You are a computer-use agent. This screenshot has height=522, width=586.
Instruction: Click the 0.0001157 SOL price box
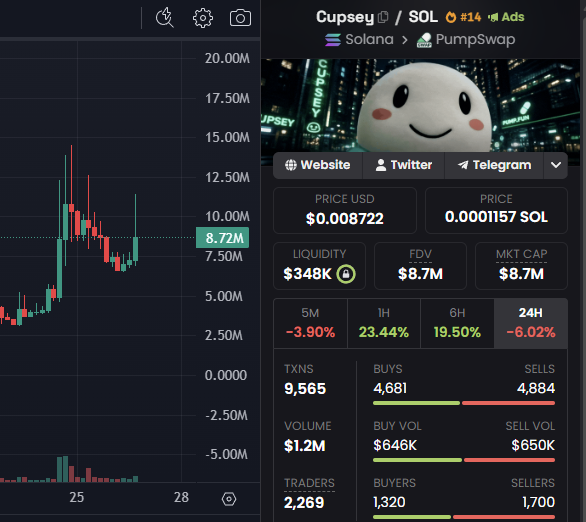click(x=496, y=210)
